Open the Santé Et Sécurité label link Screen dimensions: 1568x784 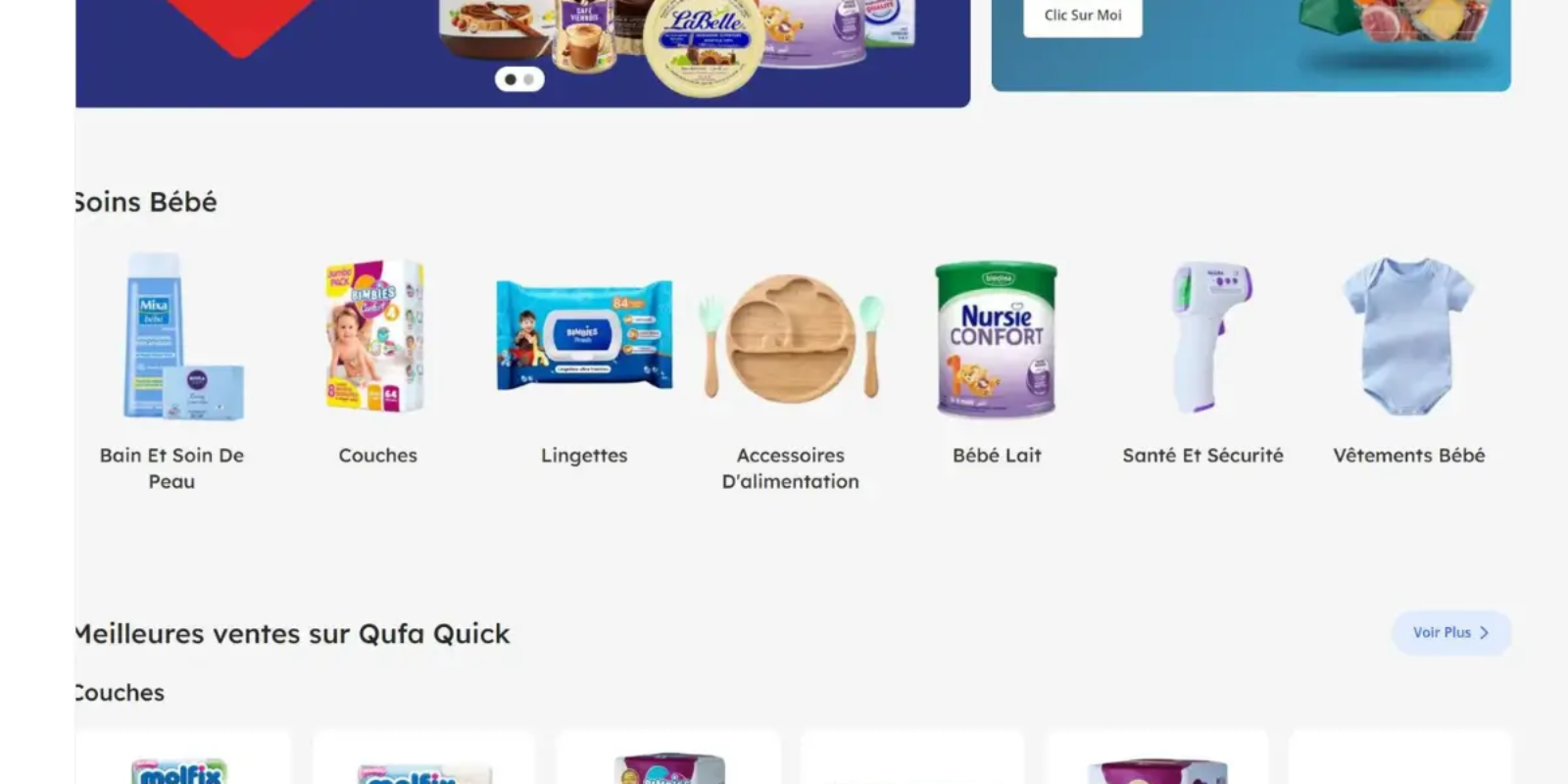tap(1203, 456)
